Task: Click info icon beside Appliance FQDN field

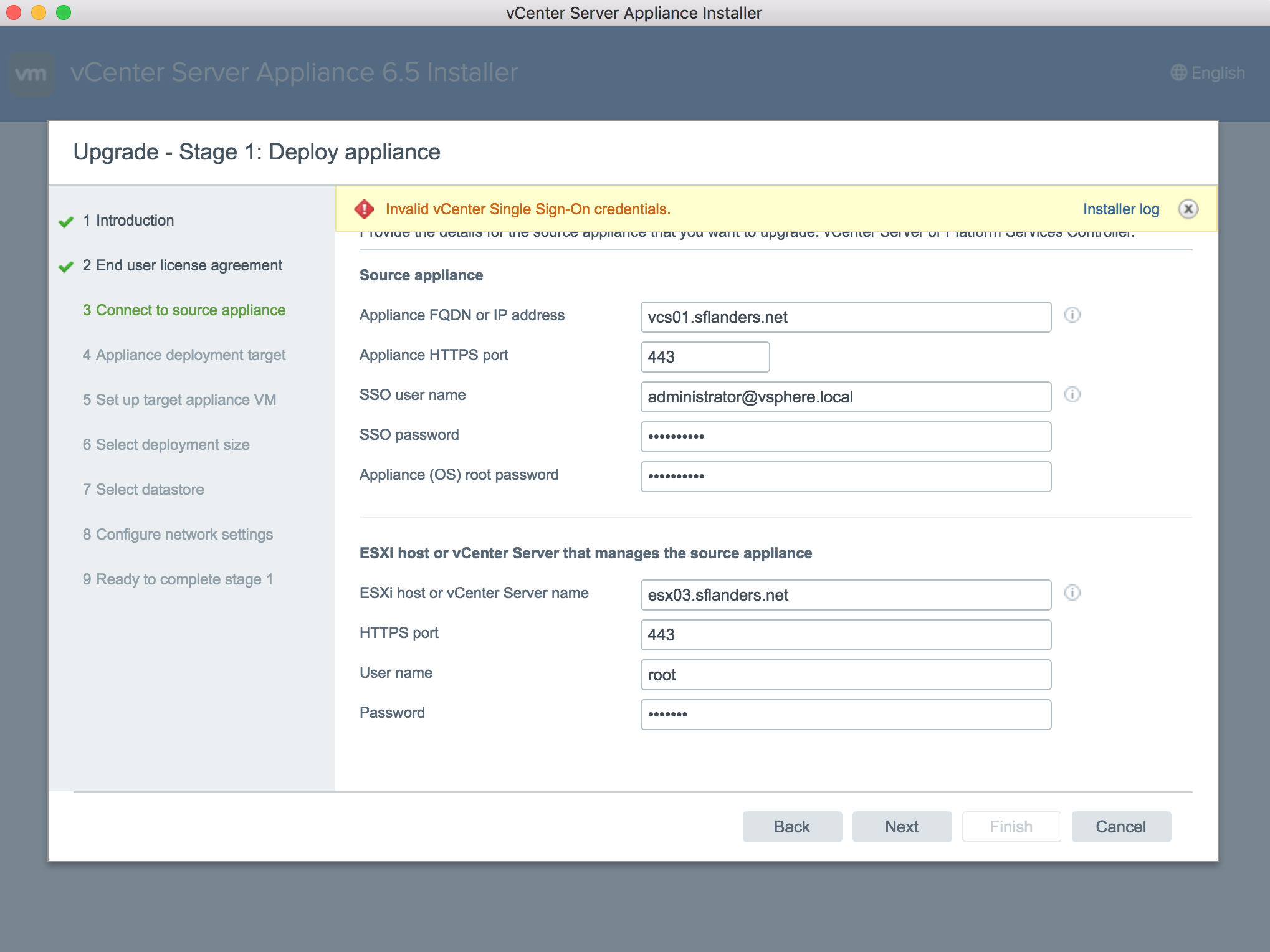Action: [1072, 315]
